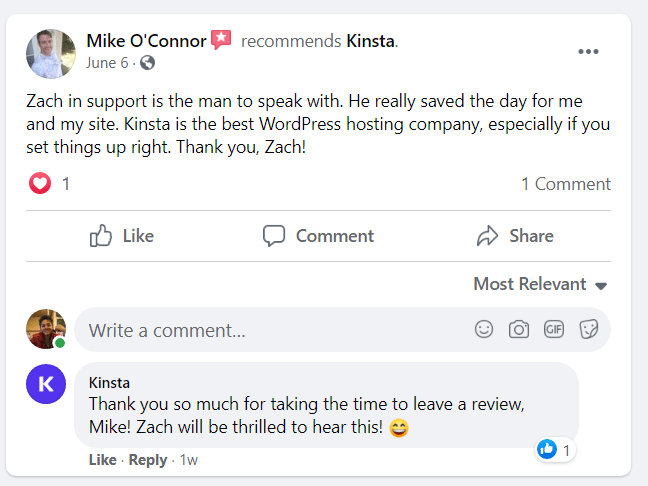Open the three-dot post options menu
The width and height of the screenshot is (648, 486).
(x=588, y=52)
